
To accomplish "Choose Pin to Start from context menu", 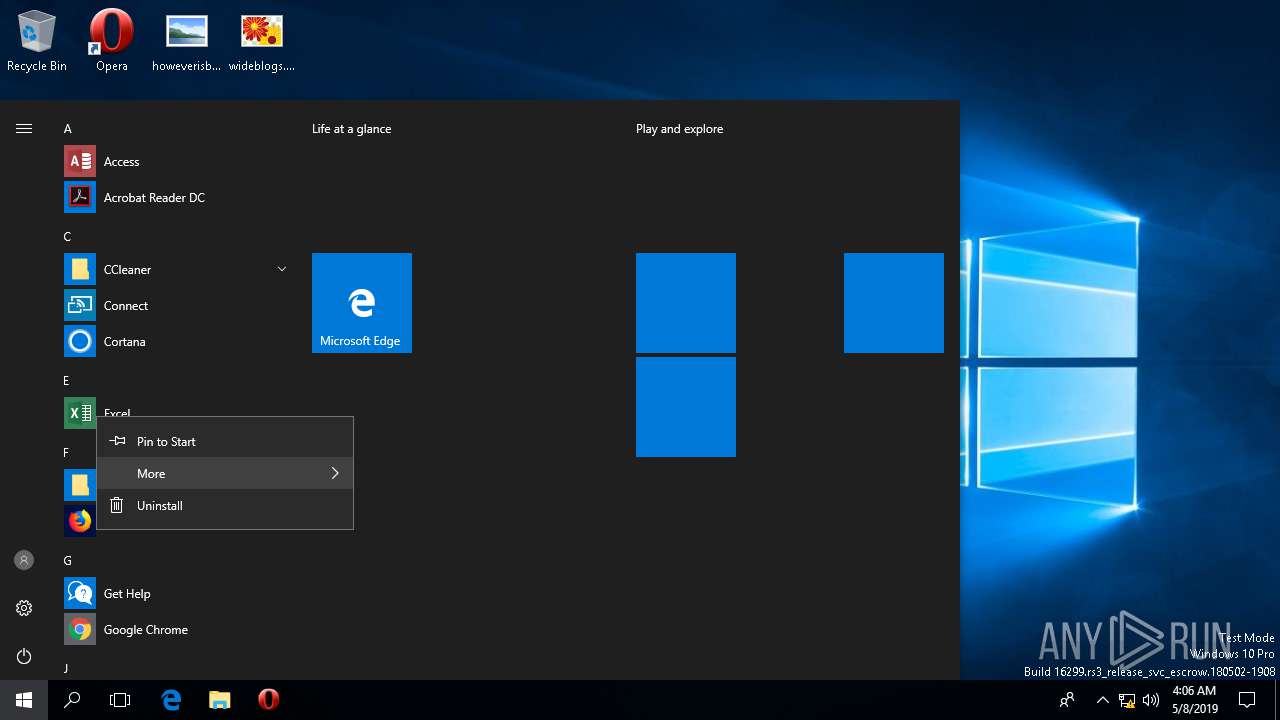I will pyautogui.click(x=225, y=441).
